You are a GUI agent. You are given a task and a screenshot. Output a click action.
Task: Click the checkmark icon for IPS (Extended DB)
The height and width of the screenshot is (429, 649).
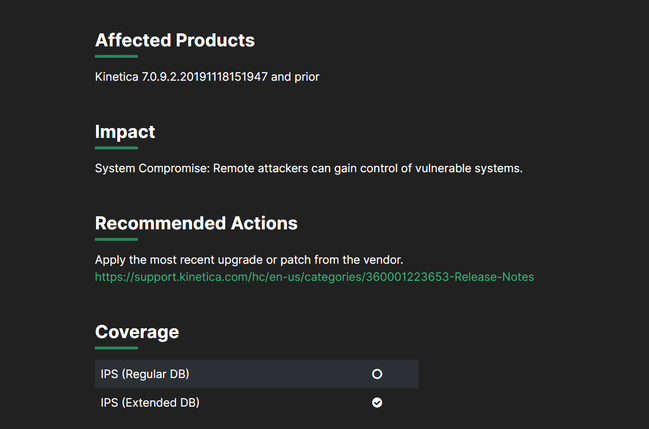[x=377, y=402]
